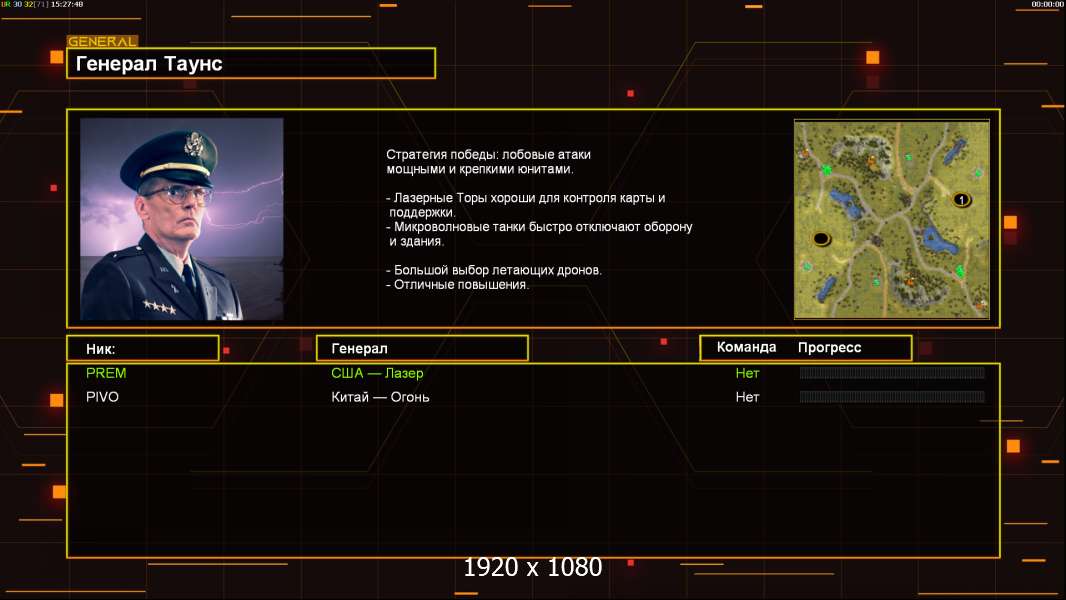Click start position marker 1 on minimap

click(961, 200)
